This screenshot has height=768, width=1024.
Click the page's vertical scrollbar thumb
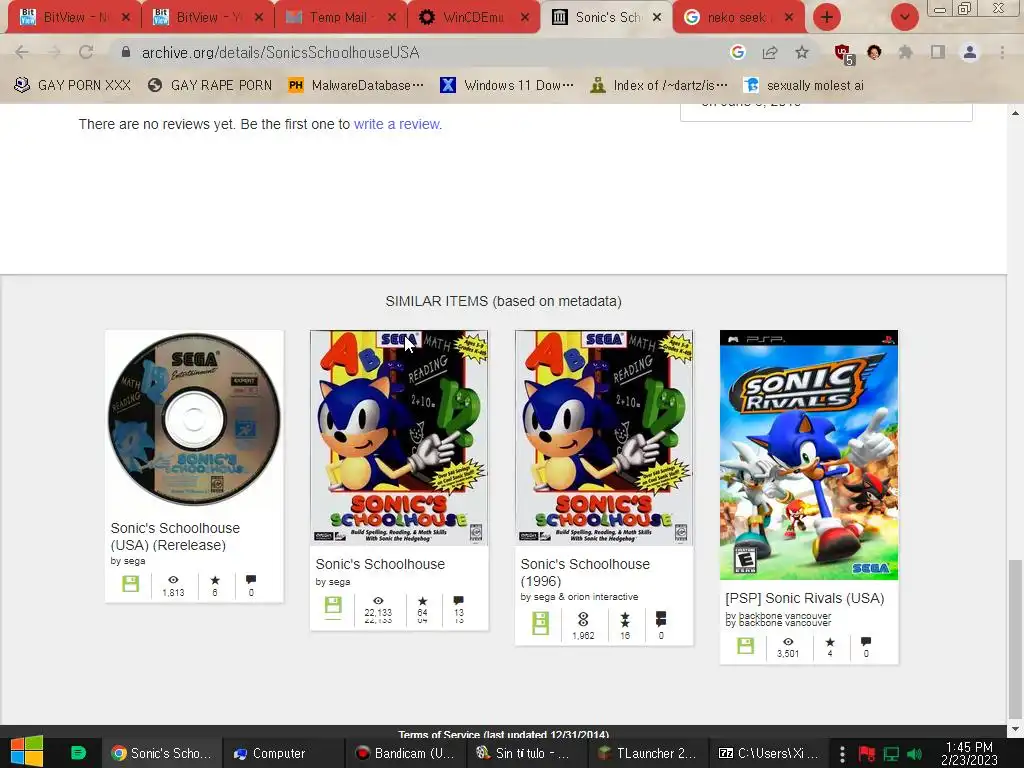point(1015,637)
